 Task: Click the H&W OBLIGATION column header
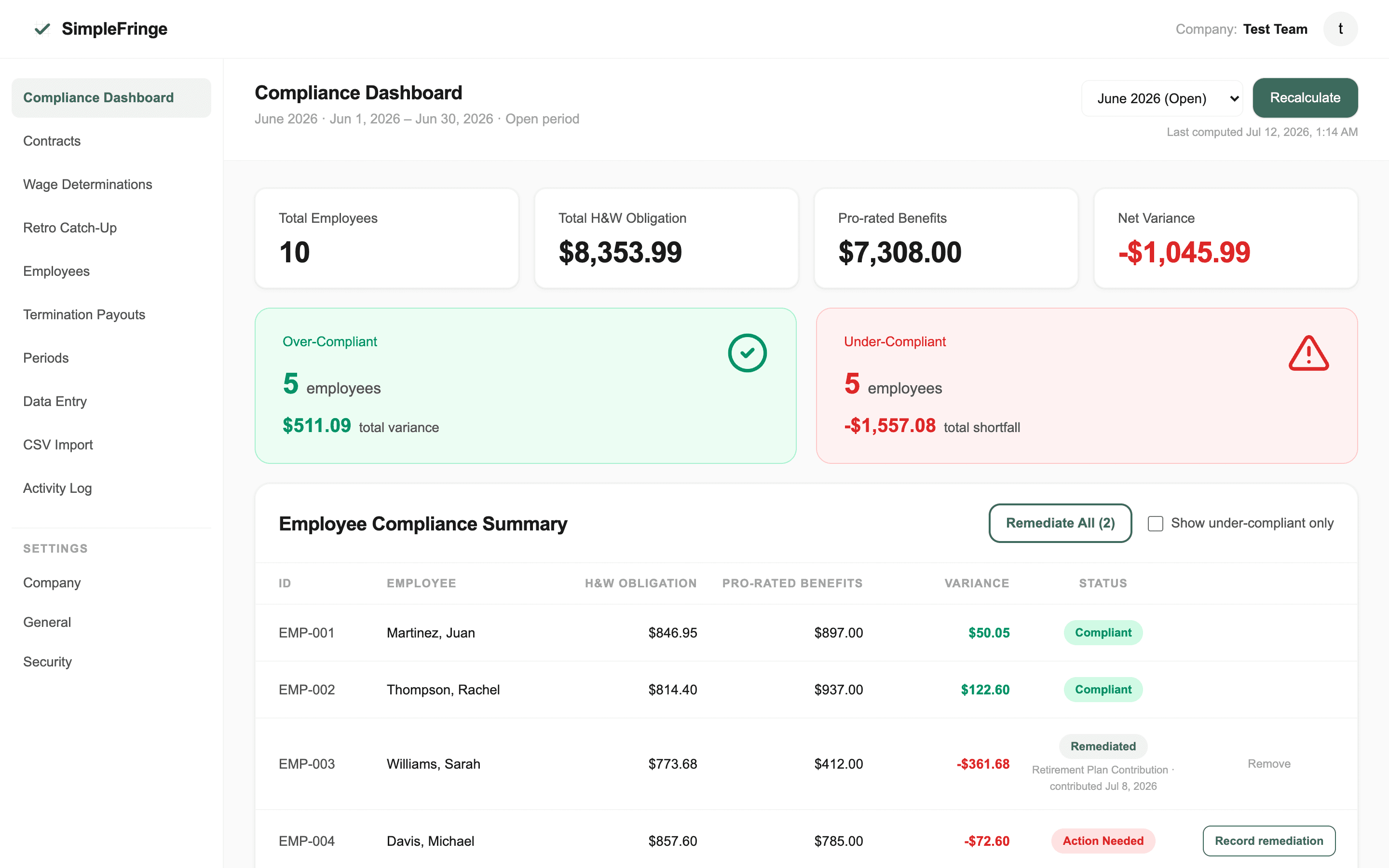click(640, 583)
